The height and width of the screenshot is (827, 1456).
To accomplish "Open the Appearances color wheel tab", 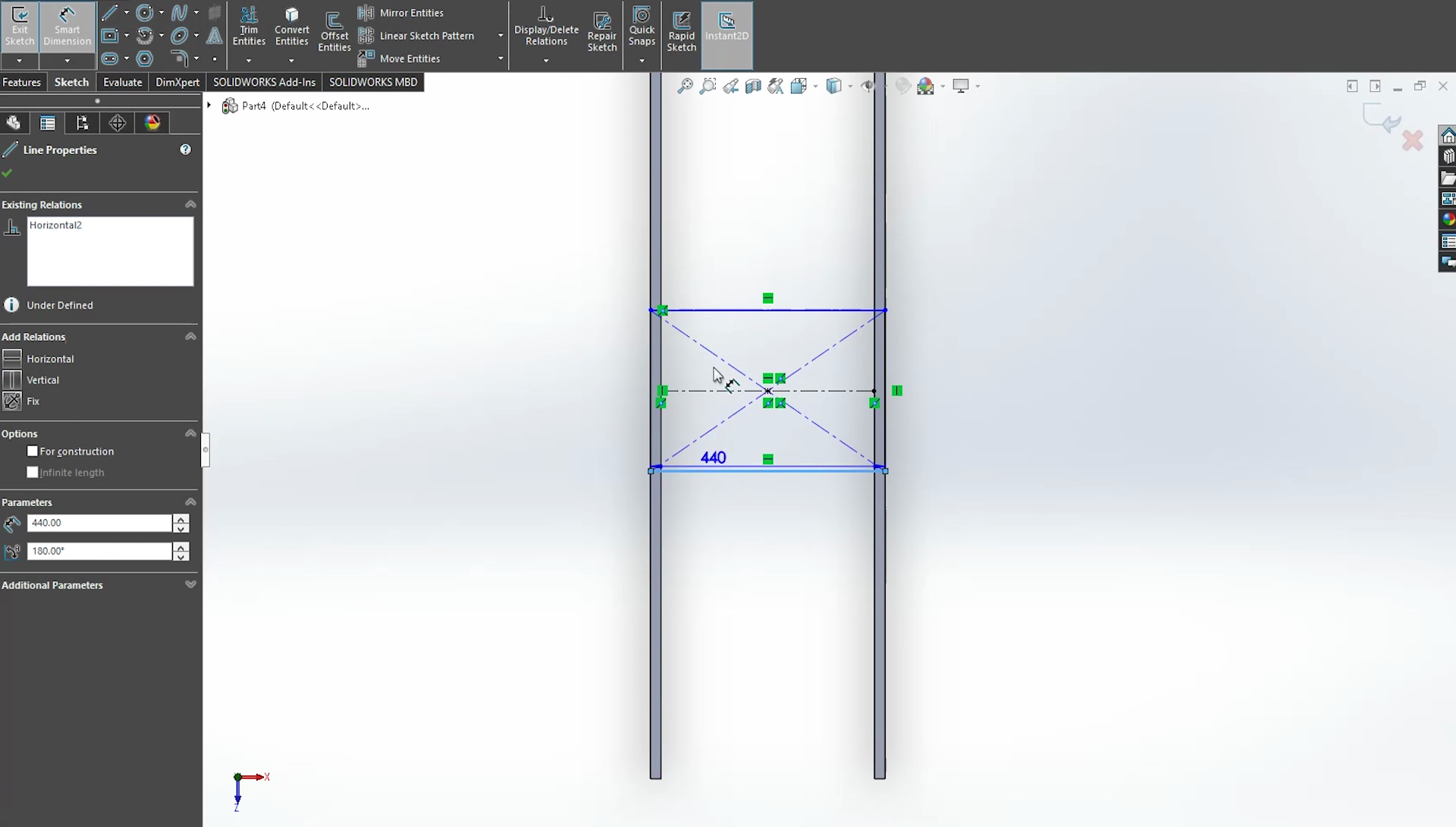I will tap(152, 123).
